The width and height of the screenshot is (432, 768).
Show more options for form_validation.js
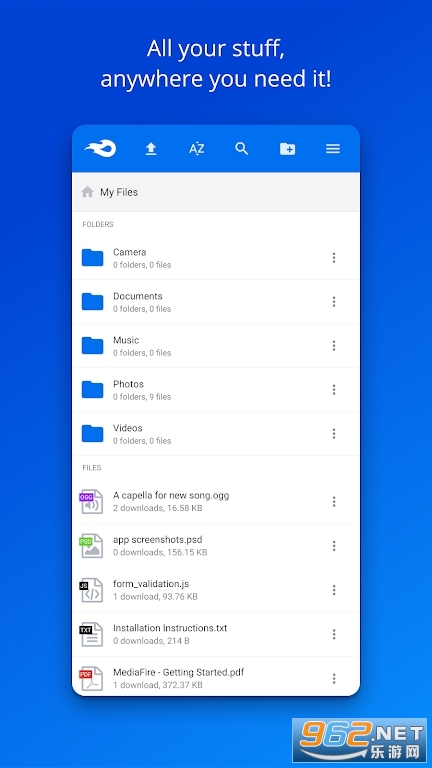(334, 590)
